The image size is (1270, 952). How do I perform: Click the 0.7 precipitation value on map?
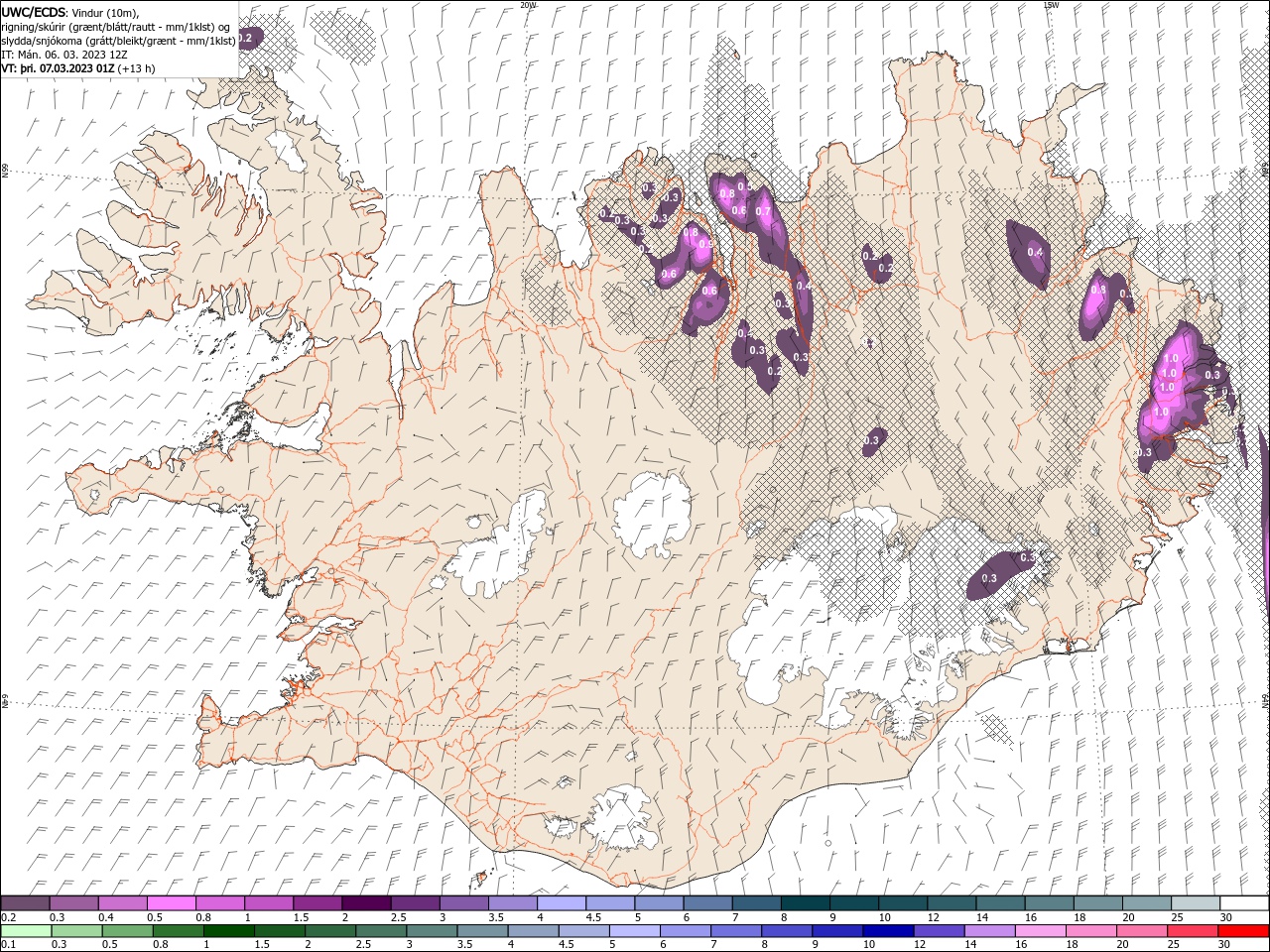[x=763, y=210]
